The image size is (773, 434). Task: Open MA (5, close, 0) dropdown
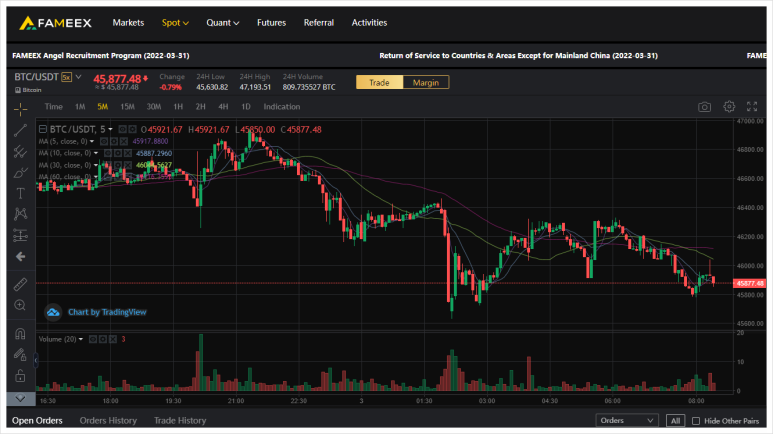(92, 141)
